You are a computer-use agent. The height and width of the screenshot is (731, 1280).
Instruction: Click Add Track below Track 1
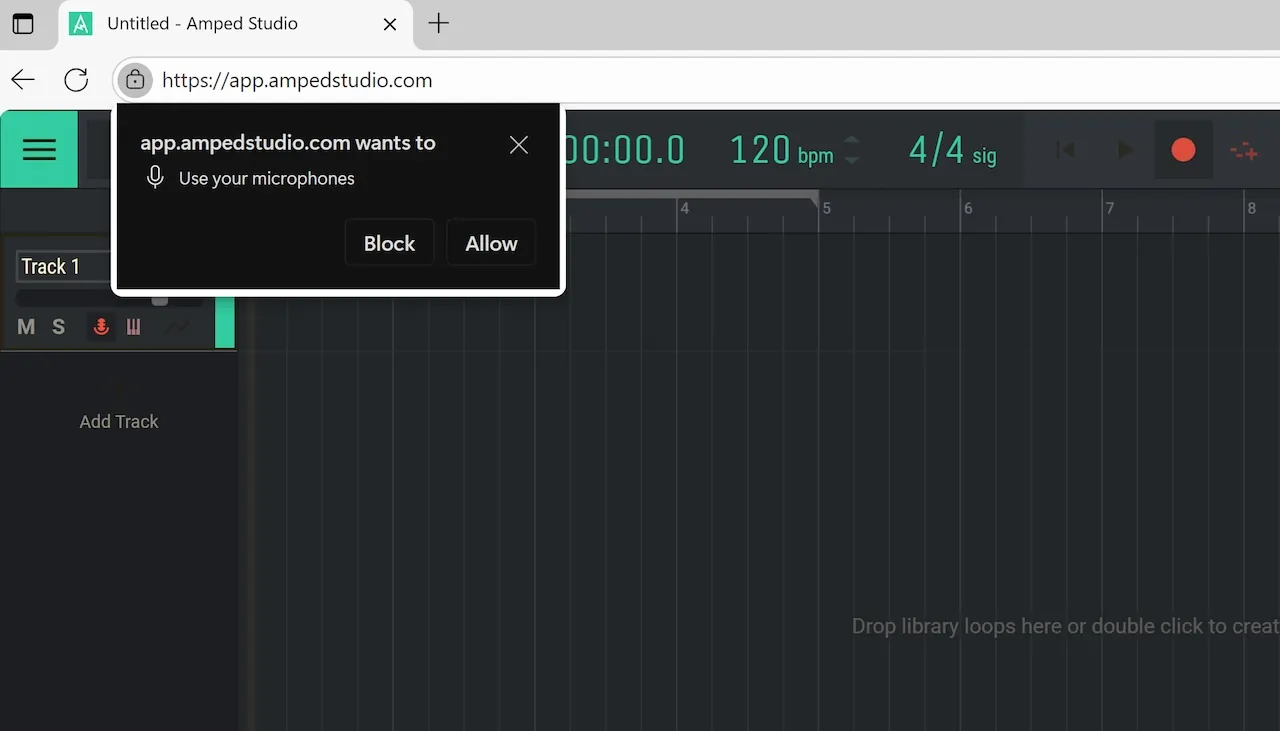tap(119, 421)
